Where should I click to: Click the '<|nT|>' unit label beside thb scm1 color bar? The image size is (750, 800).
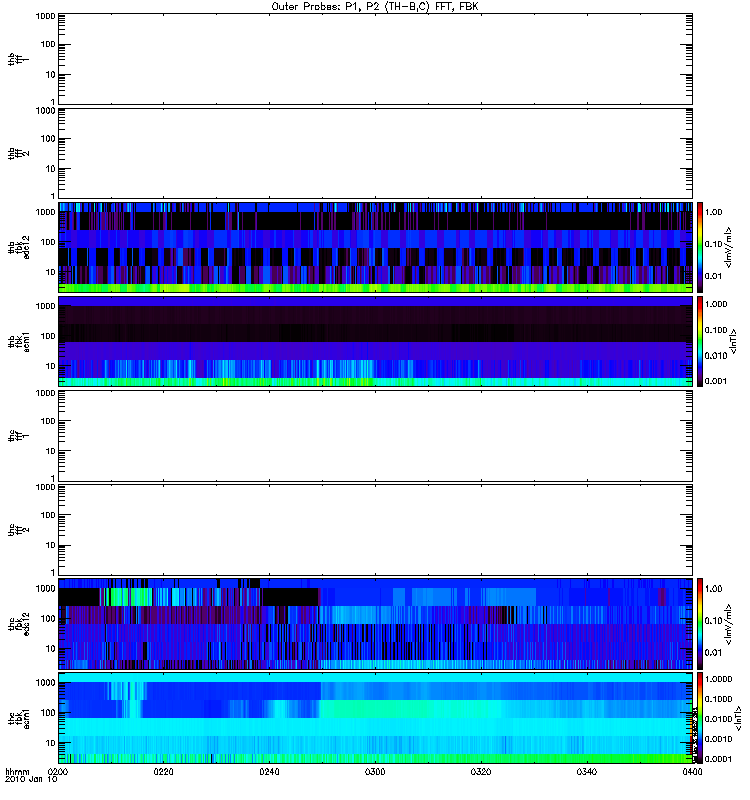click(734, 341)
